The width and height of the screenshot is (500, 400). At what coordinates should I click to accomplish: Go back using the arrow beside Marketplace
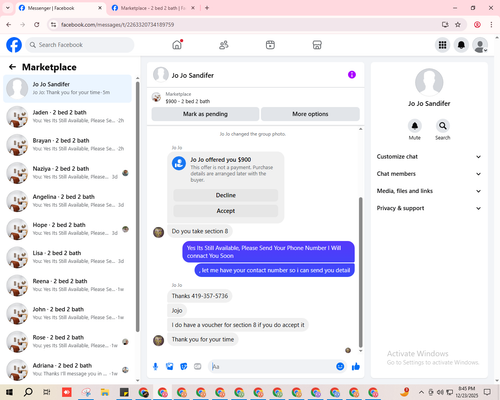(12, 67)
